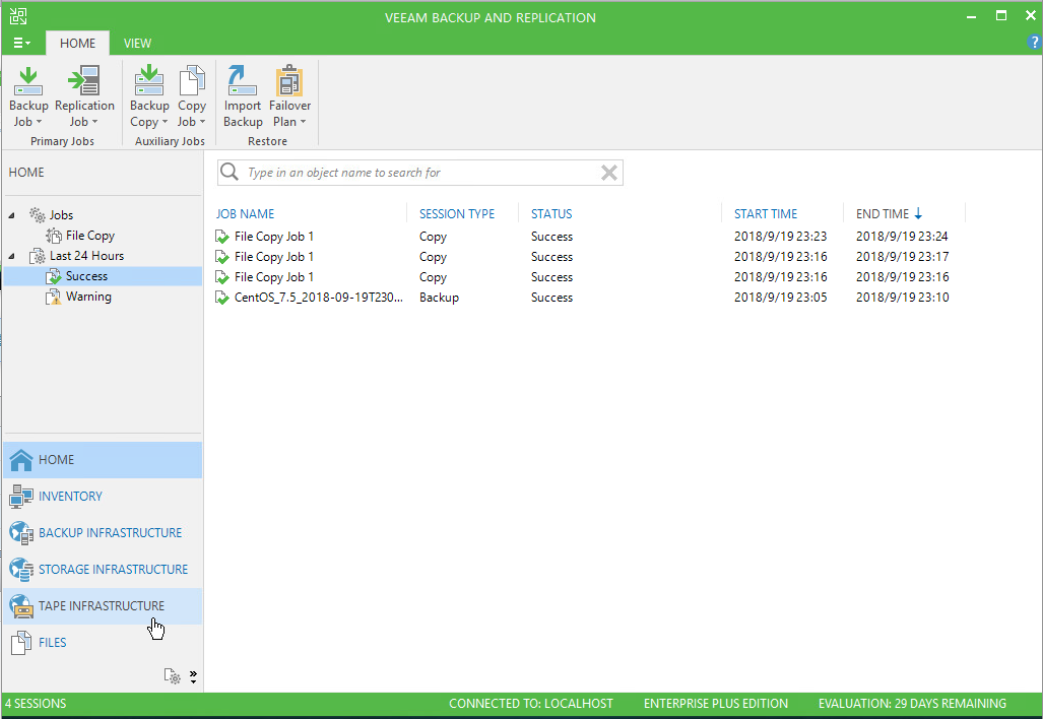The image size is (1043, 719).
Task: Click end time 2018/9/19 23:10
Action: tap(902, 297)
